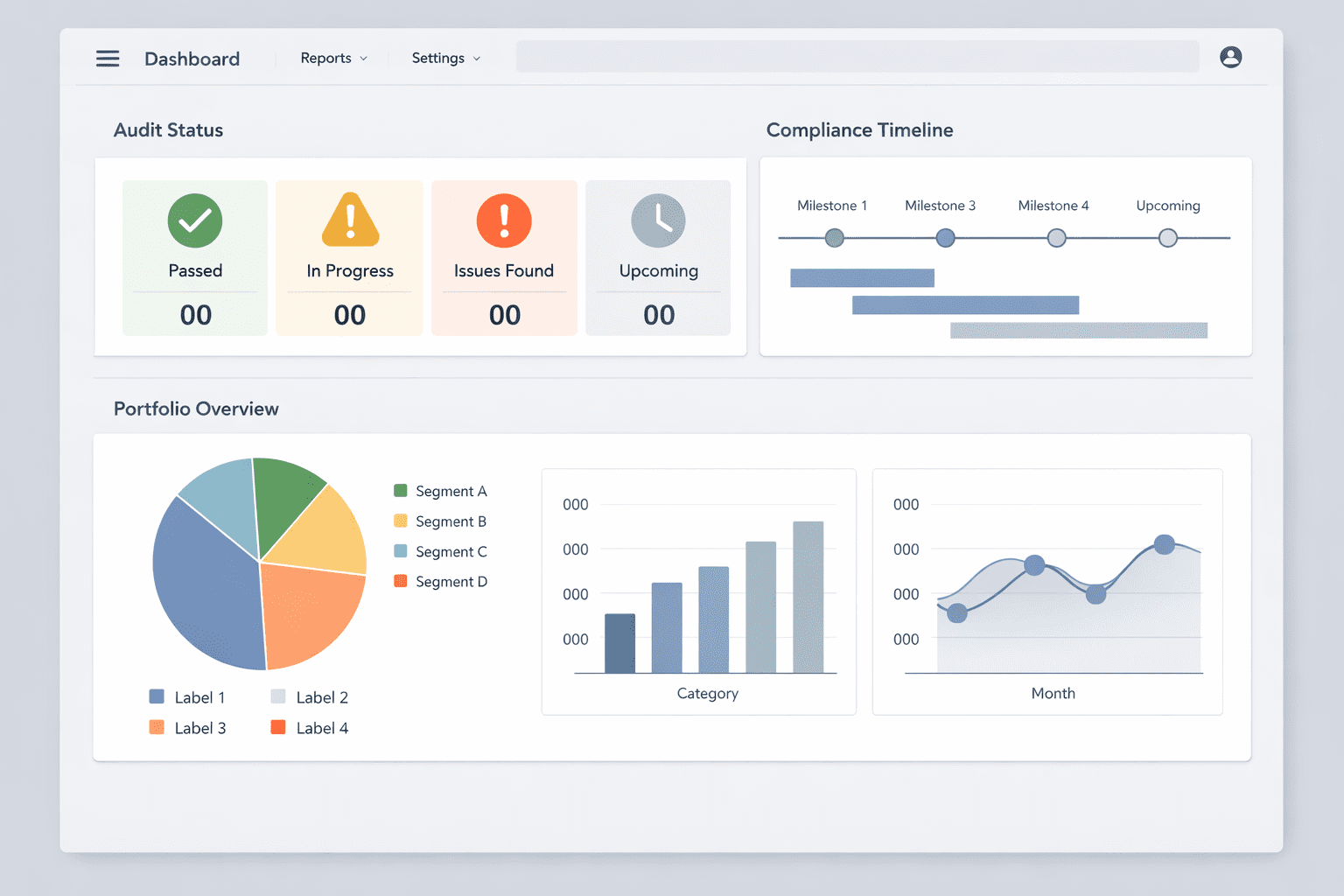This screenshot has width=1344, height=896.
Task: Click the highest data point in Month chart
Action: 1164,544
